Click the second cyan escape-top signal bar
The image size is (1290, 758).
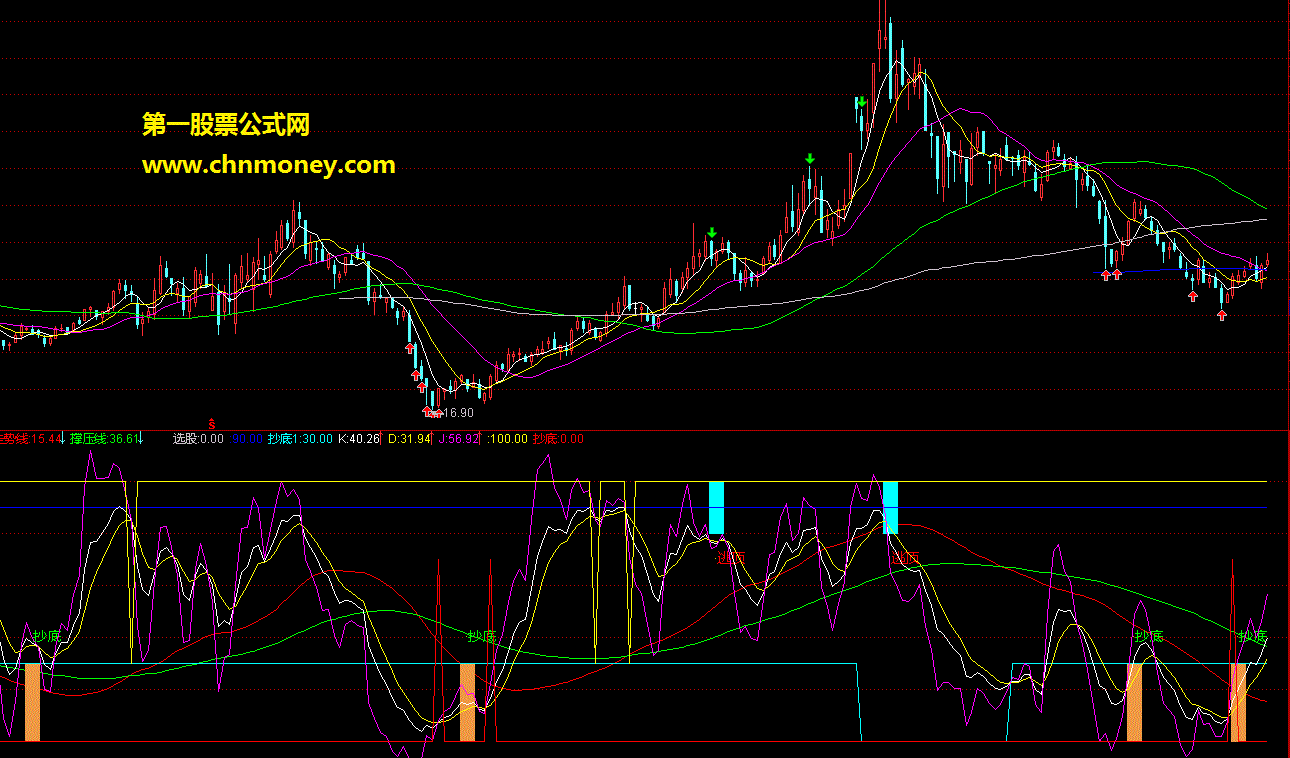pos(890,508)
